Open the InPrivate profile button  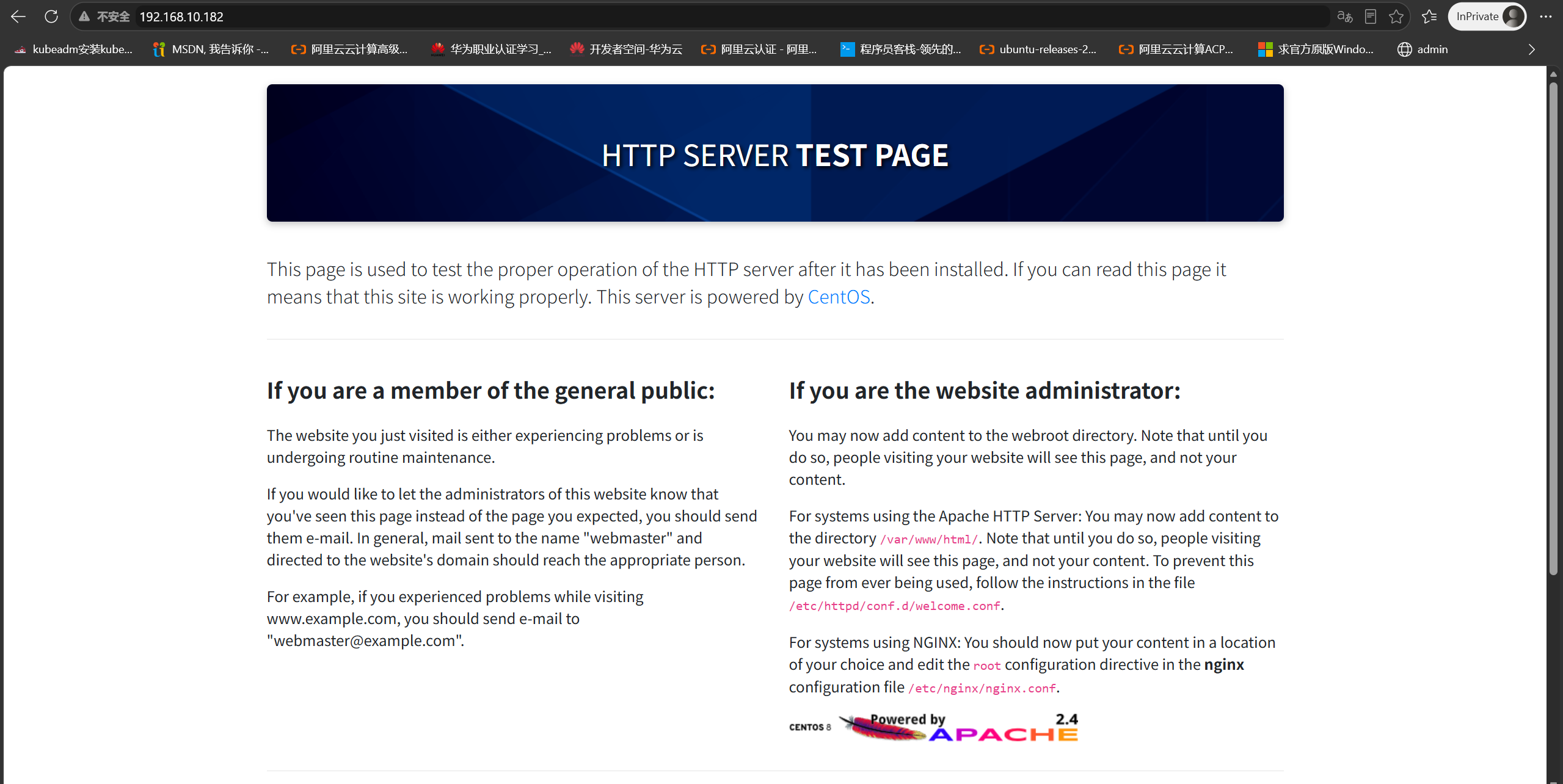pyautogui.click(x=1487, y=16)
